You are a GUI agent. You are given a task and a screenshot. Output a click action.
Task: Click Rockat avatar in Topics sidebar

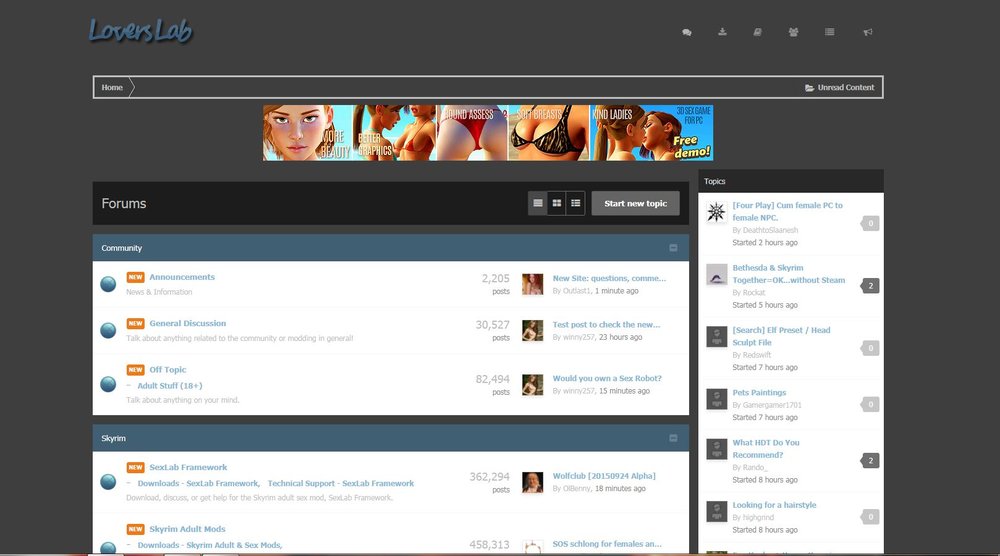click(x=716, y=274)
